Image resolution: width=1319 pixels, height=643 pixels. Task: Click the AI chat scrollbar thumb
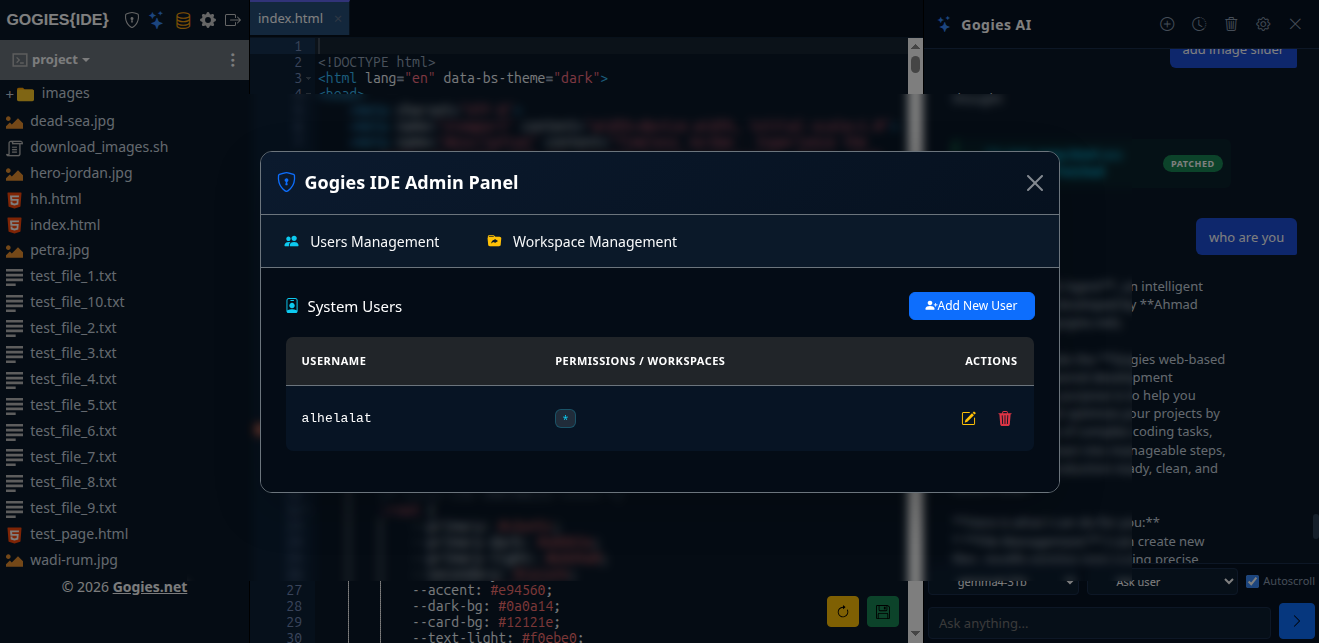click(1315, 526)
